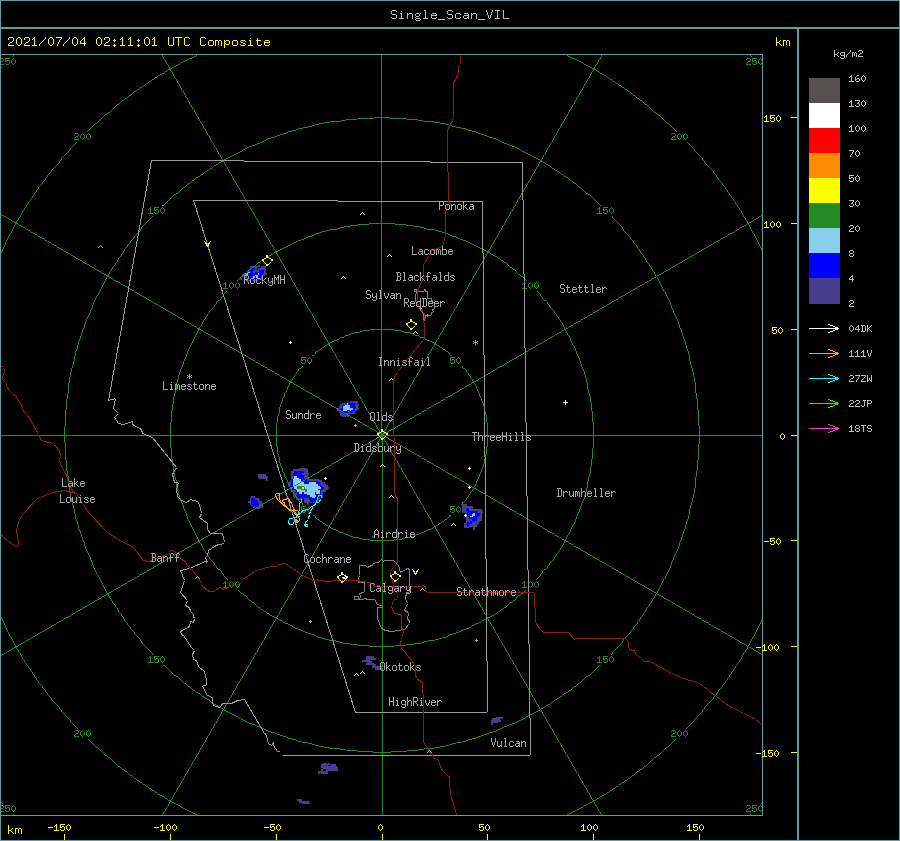Viewport: 900px width, 841px height.
Task: Select the bright blue swatch in the legend
Action: (824, 266)
